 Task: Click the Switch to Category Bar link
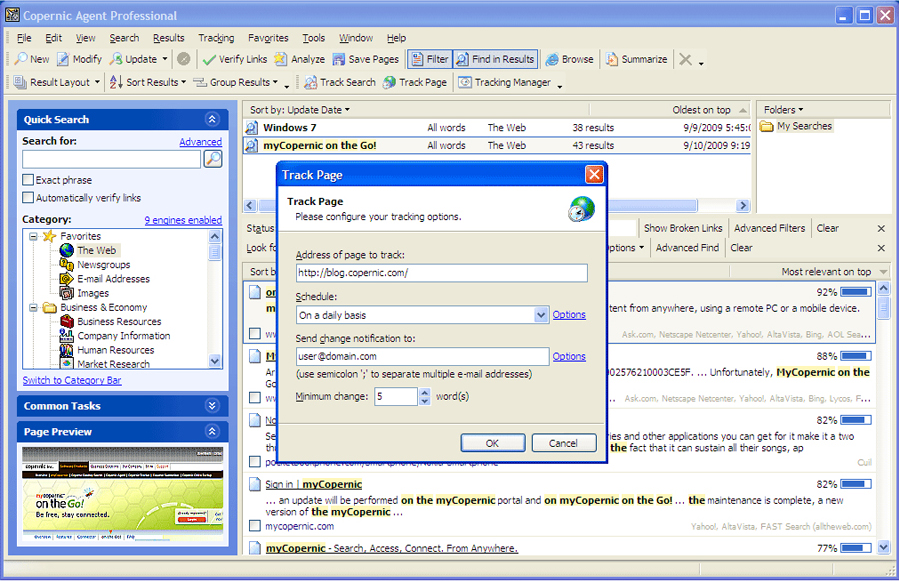coord(71,381)
